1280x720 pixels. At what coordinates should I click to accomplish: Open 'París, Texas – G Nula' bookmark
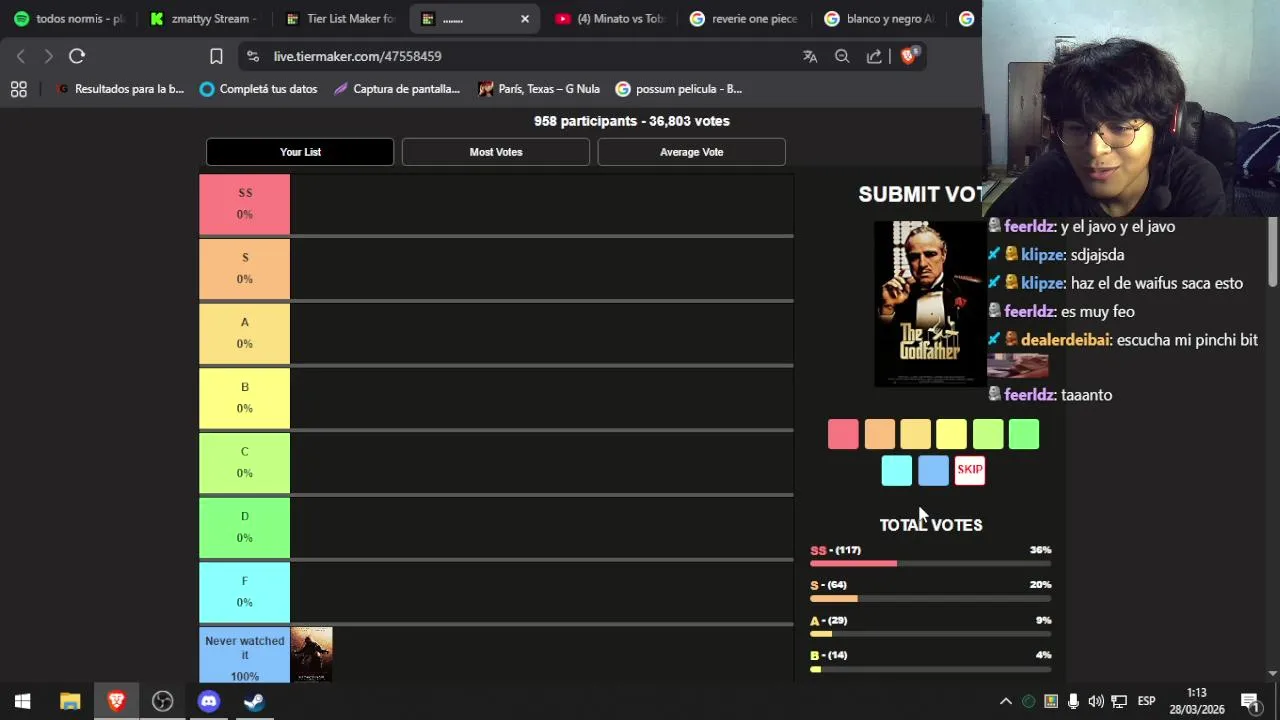(539, 89)
